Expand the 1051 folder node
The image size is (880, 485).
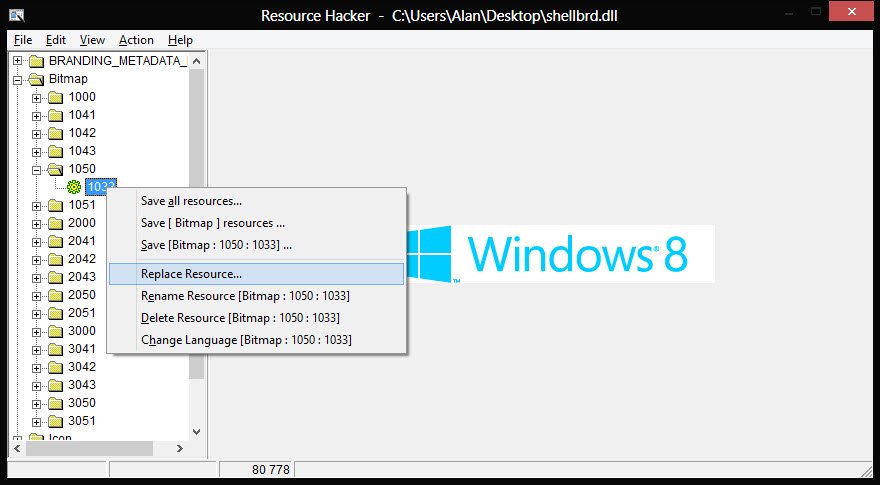pos(36,206)
